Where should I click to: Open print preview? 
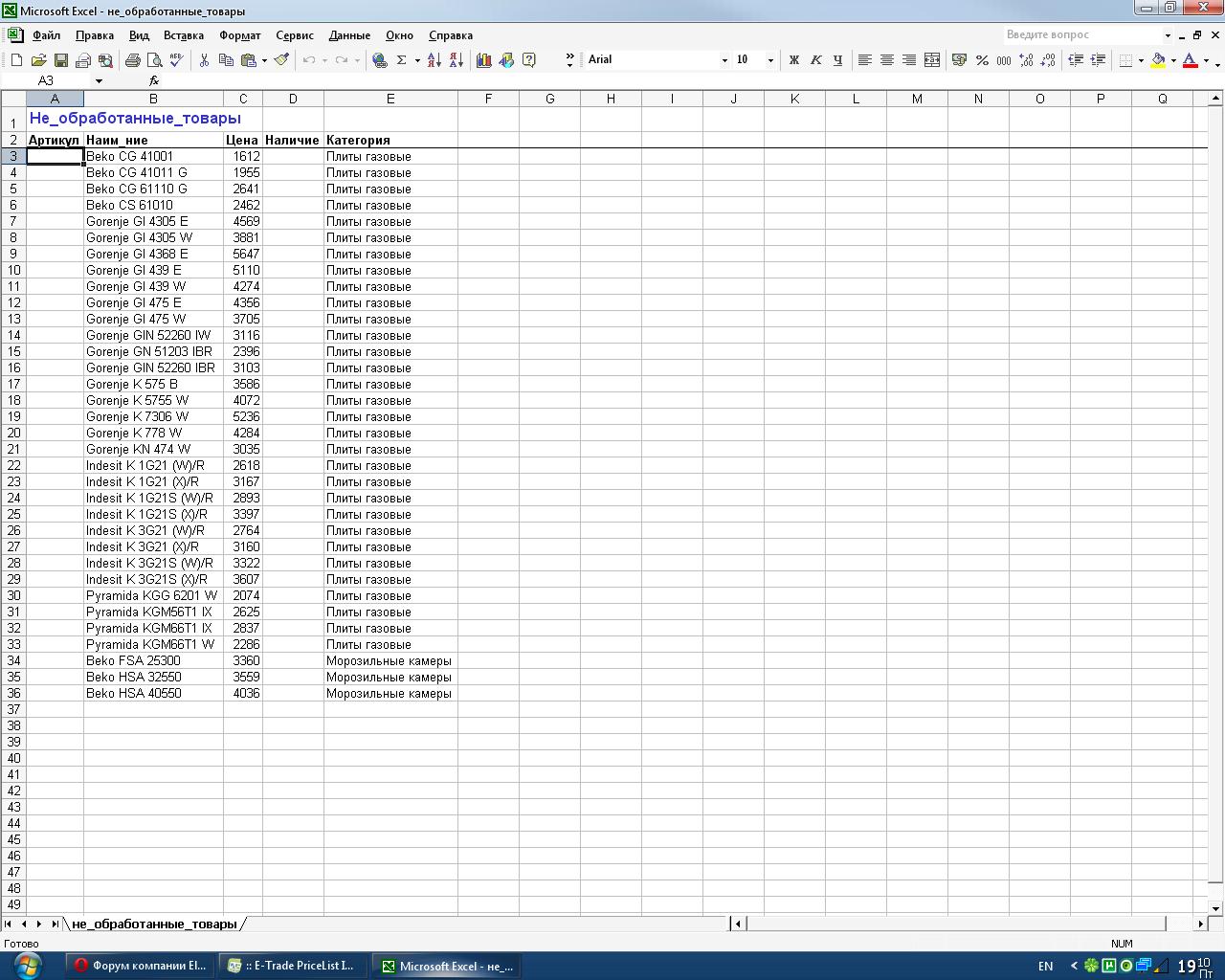click(x=154, y=60)
